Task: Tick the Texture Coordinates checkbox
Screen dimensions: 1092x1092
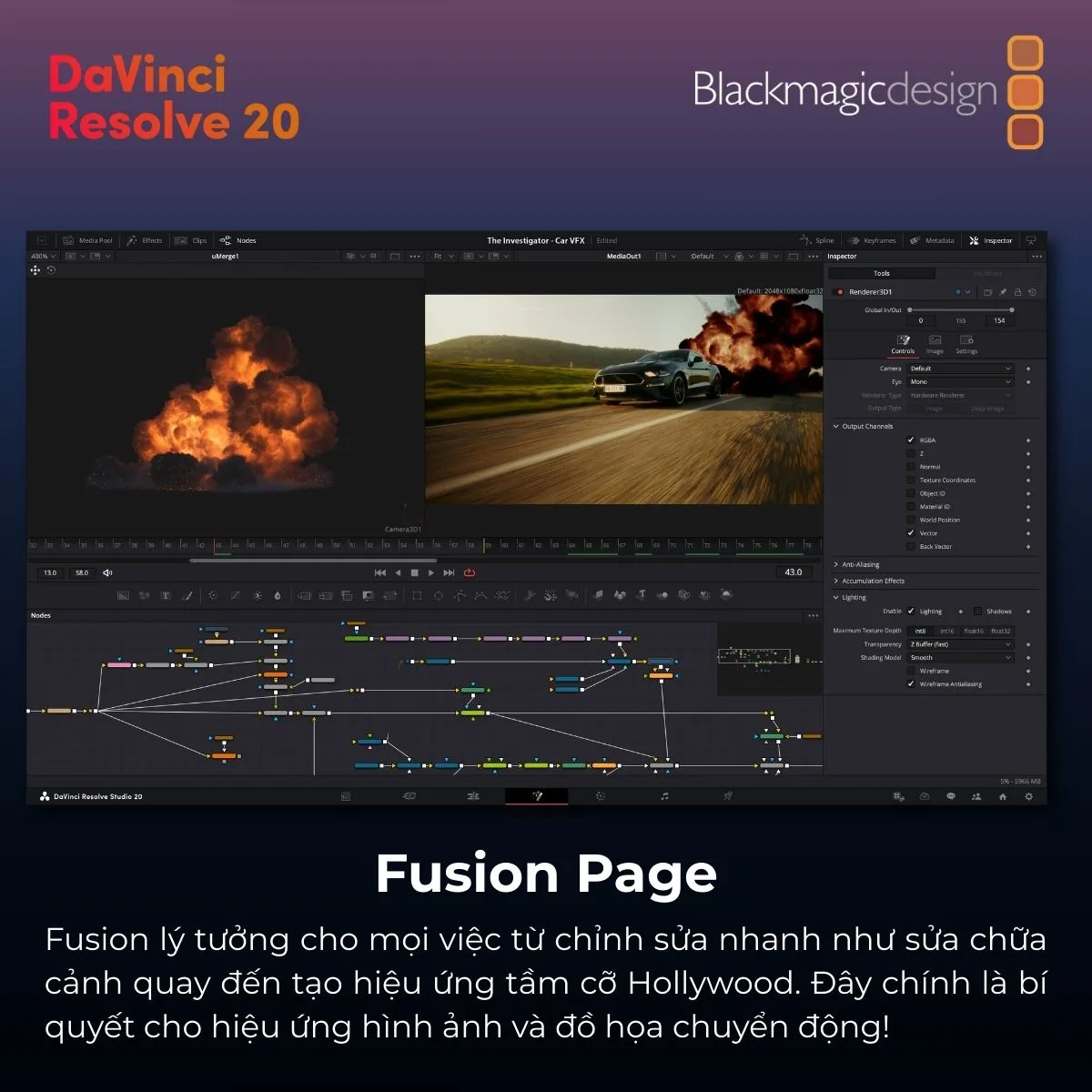Action: pos(911,480)
